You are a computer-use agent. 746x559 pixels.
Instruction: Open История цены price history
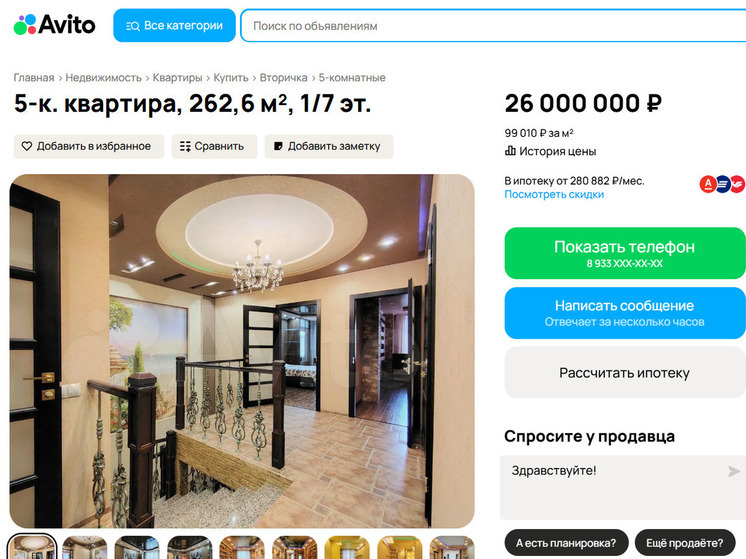(x=550, y=151)
